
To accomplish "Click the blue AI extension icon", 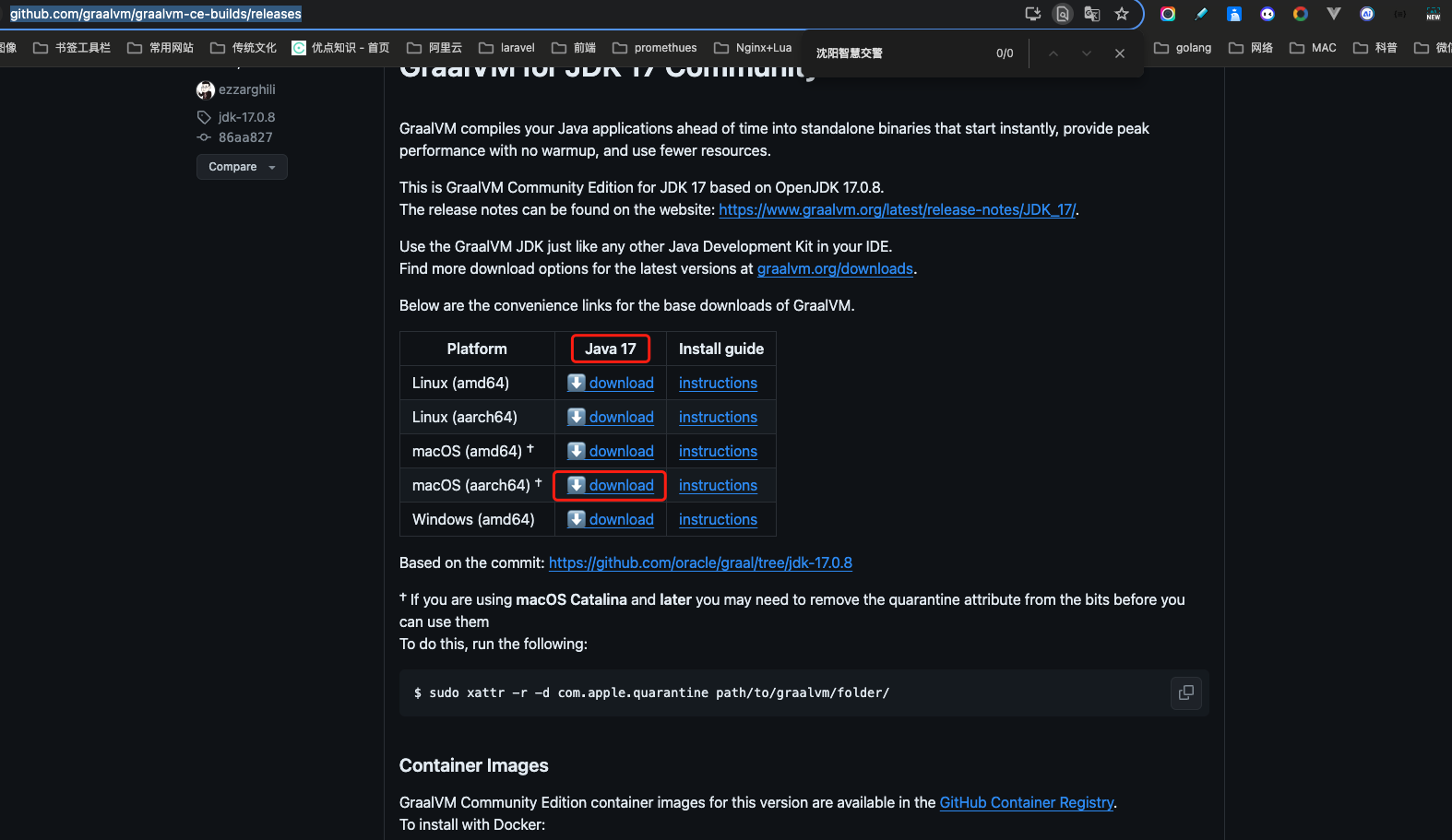I will pos(1367,14).
